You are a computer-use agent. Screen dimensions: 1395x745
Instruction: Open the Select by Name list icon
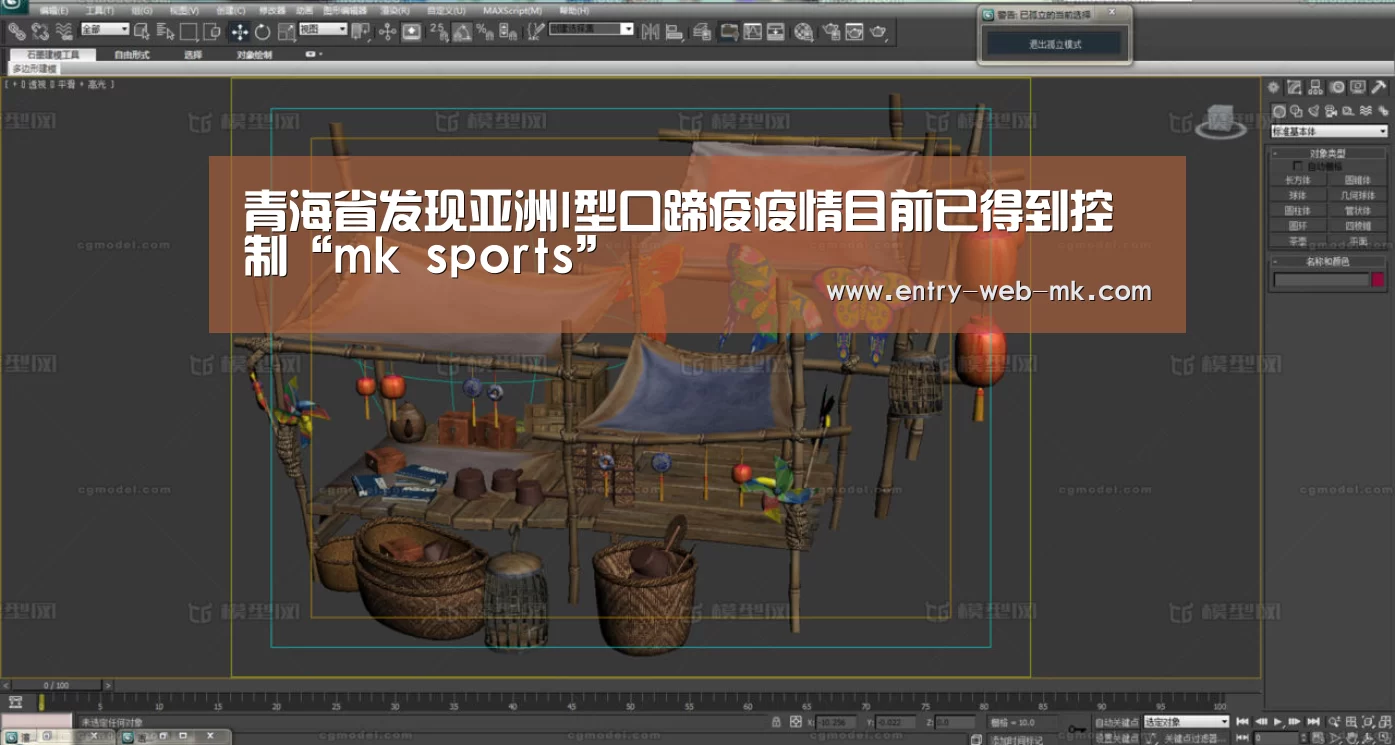tap(164, 31)
